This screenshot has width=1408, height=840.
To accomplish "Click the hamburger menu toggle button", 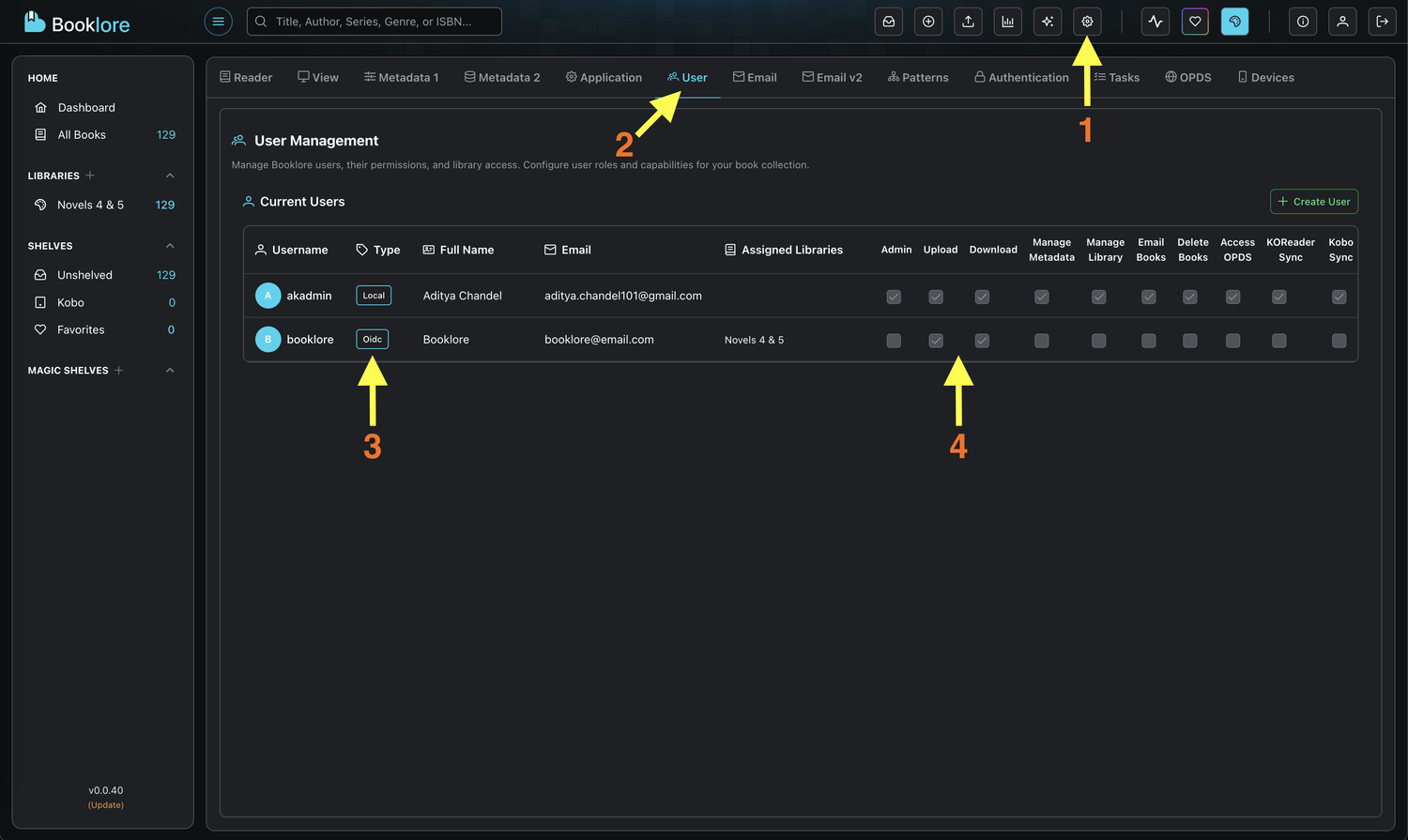I will (x=218, y=22).
